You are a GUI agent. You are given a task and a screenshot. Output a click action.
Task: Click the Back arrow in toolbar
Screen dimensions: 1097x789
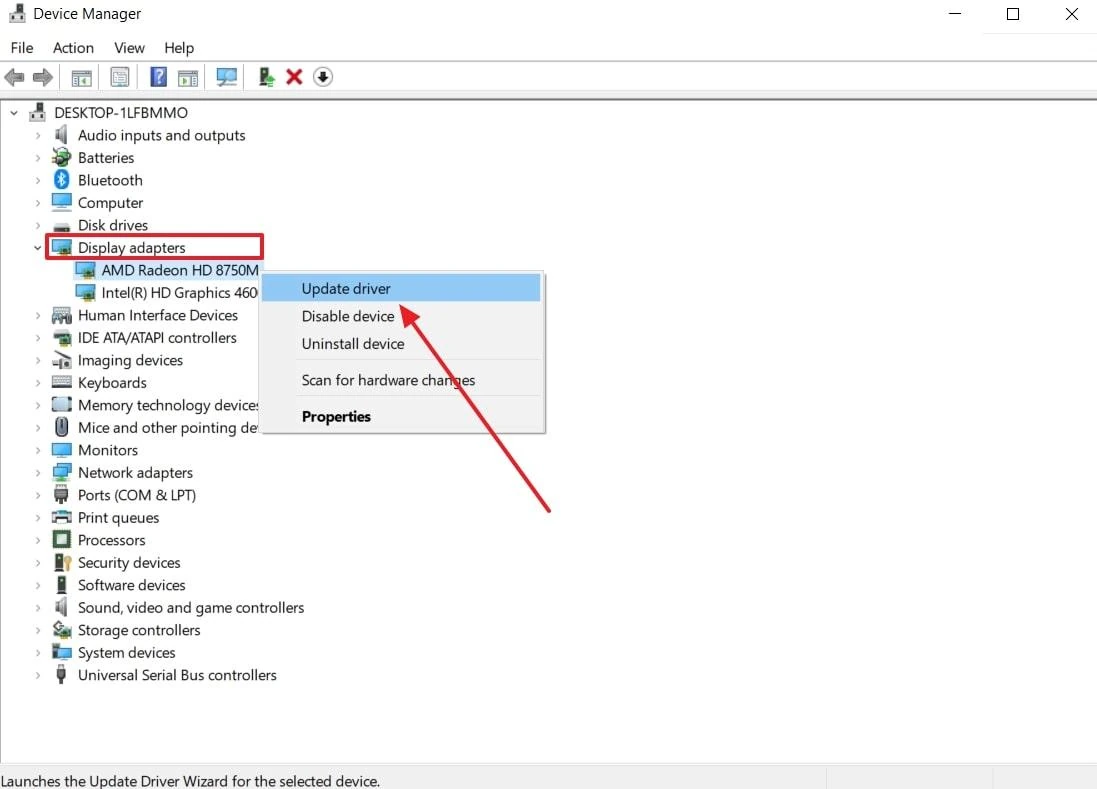(x=15, y=77)
